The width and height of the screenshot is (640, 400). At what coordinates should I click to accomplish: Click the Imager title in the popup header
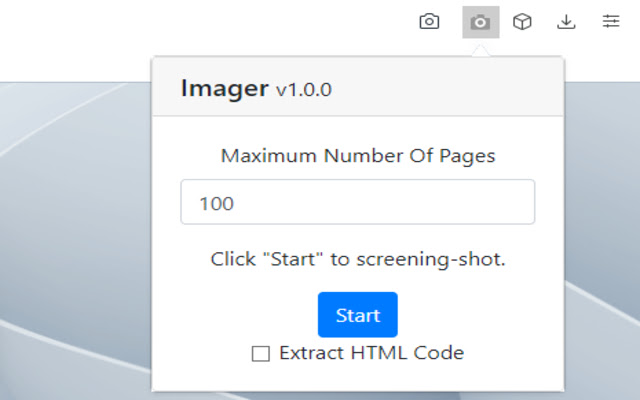[x=224, y=88]
